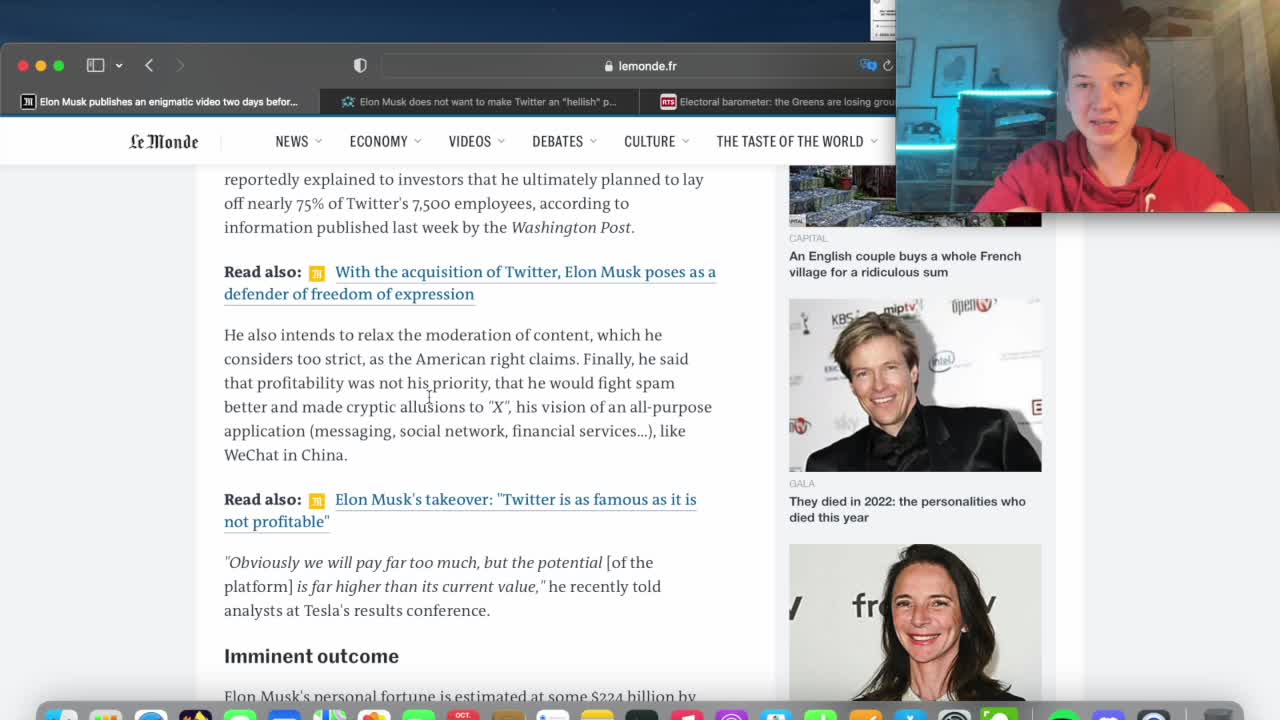Open 'An English couple buys a whole French village' article

coord(905,264)
